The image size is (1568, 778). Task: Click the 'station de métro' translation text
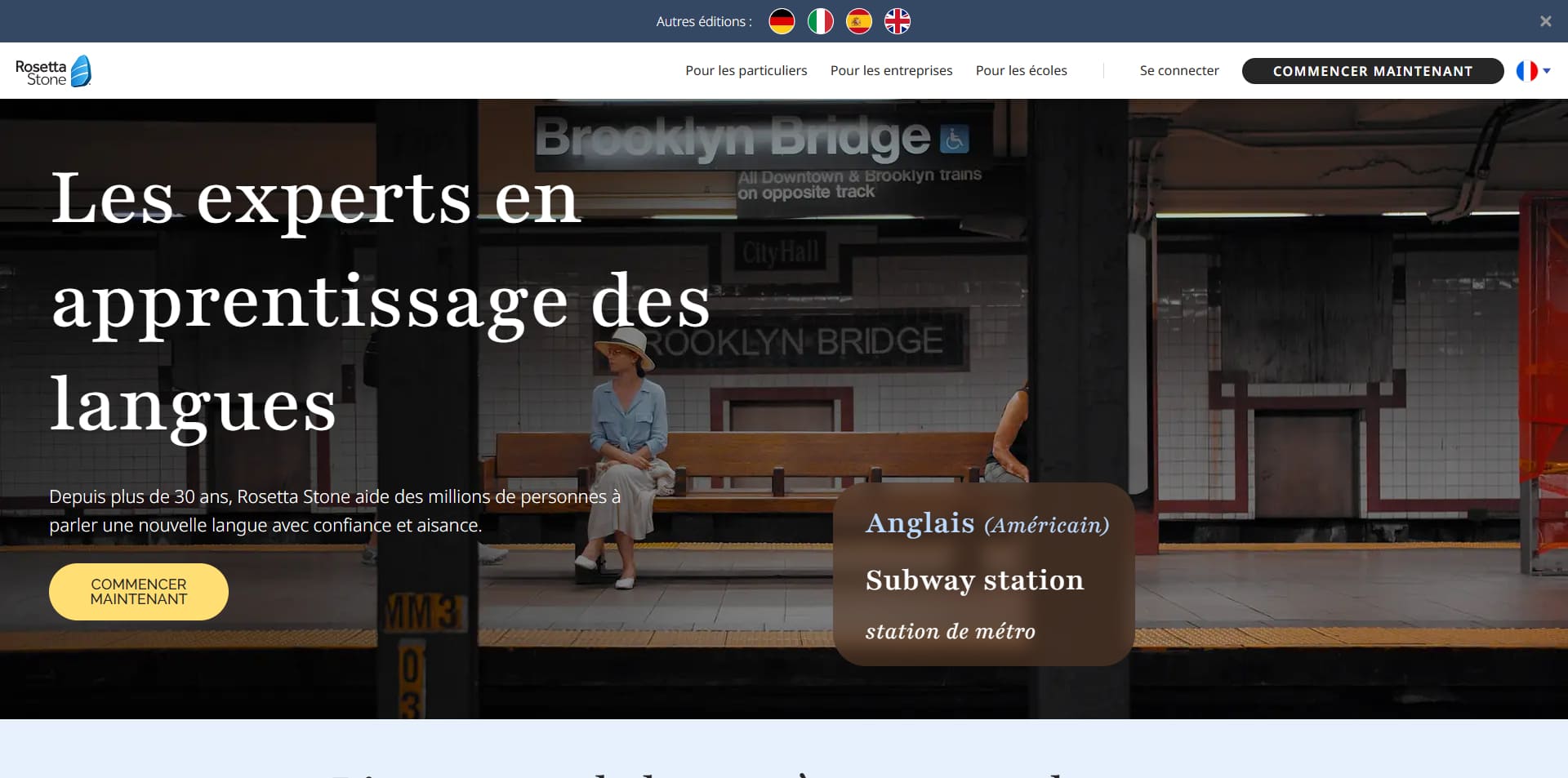click(x=950, y=631)
